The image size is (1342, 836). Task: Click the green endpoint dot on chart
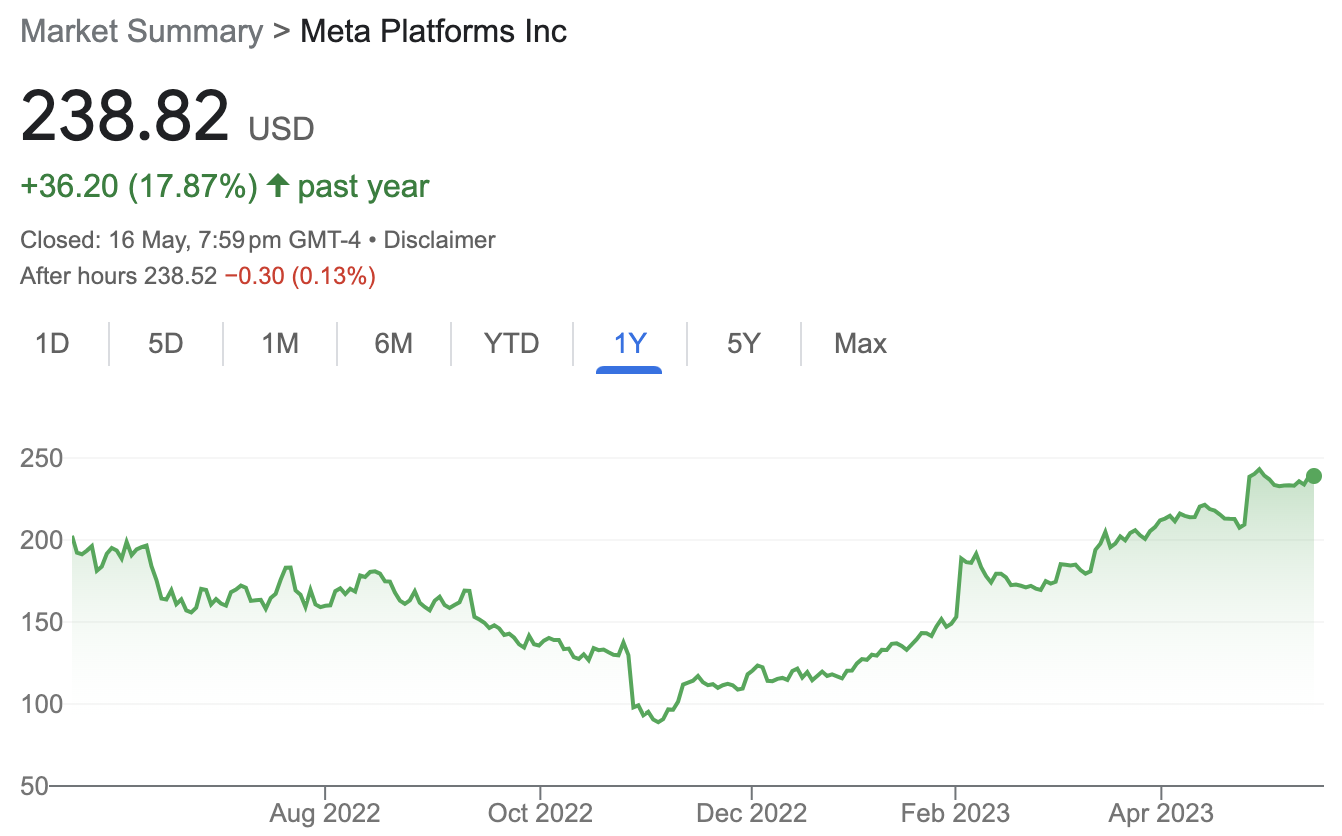point(1314,476)
